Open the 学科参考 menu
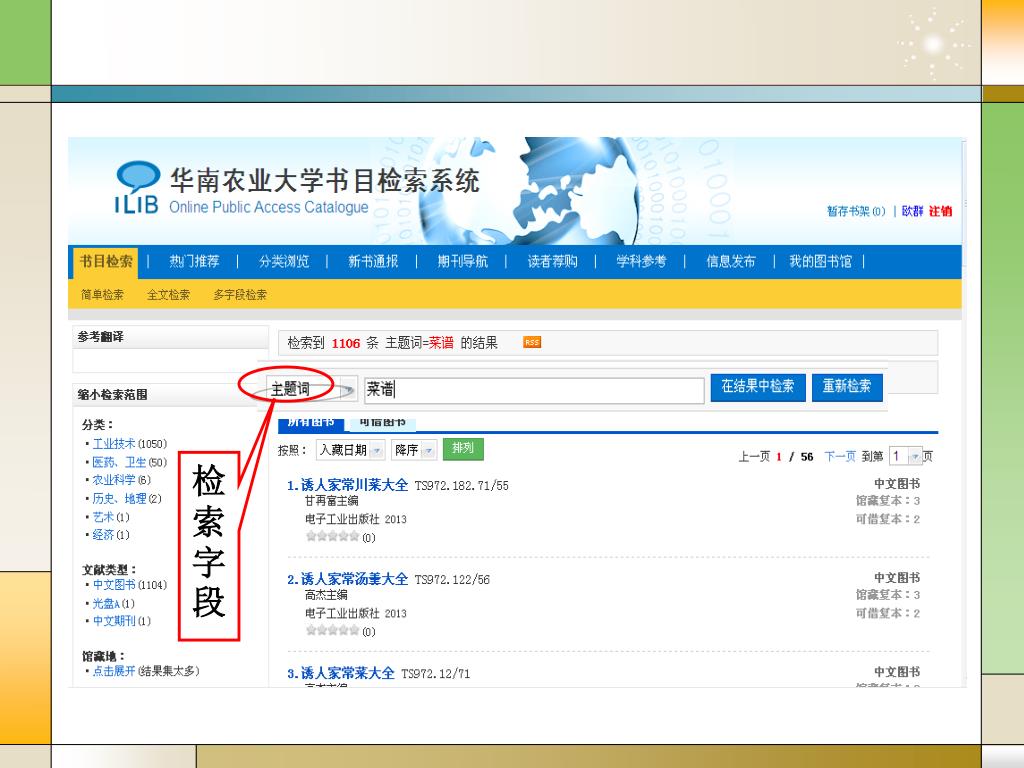This screenshot has width=1024, height=768. pos(641,262)
